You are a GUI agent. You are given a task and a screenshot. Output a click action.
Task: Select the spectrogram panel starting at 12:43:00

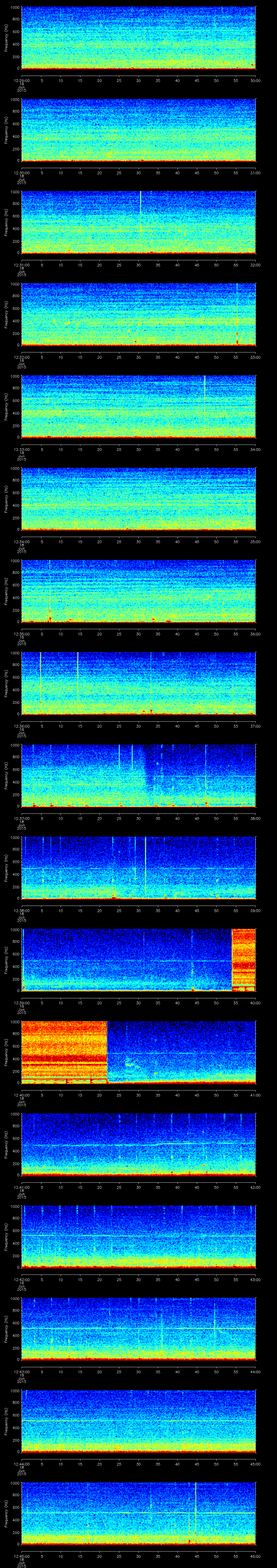coord(138,1329)
